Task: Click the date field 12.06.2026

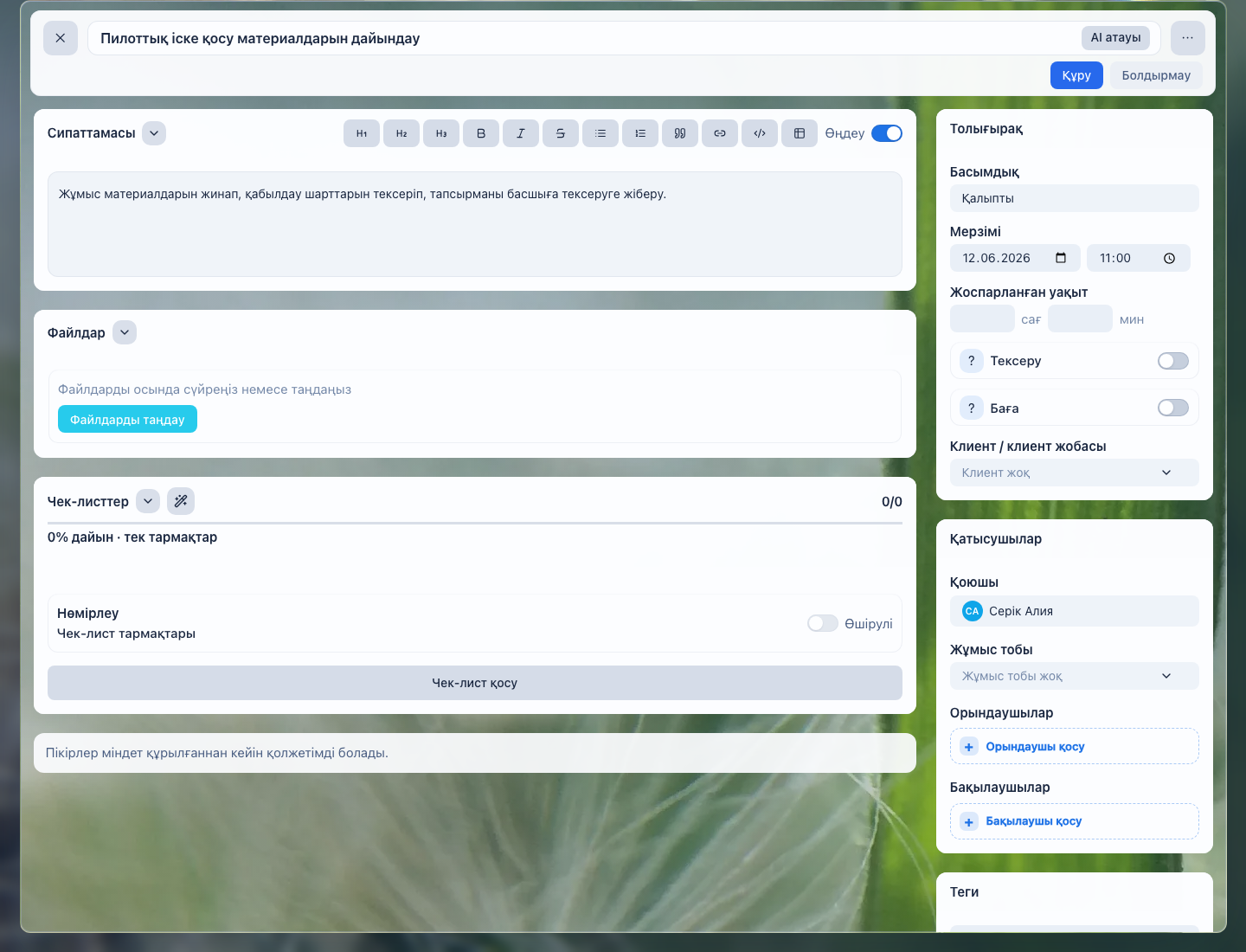Action: pyautogui.click(x=1015, y=258)
